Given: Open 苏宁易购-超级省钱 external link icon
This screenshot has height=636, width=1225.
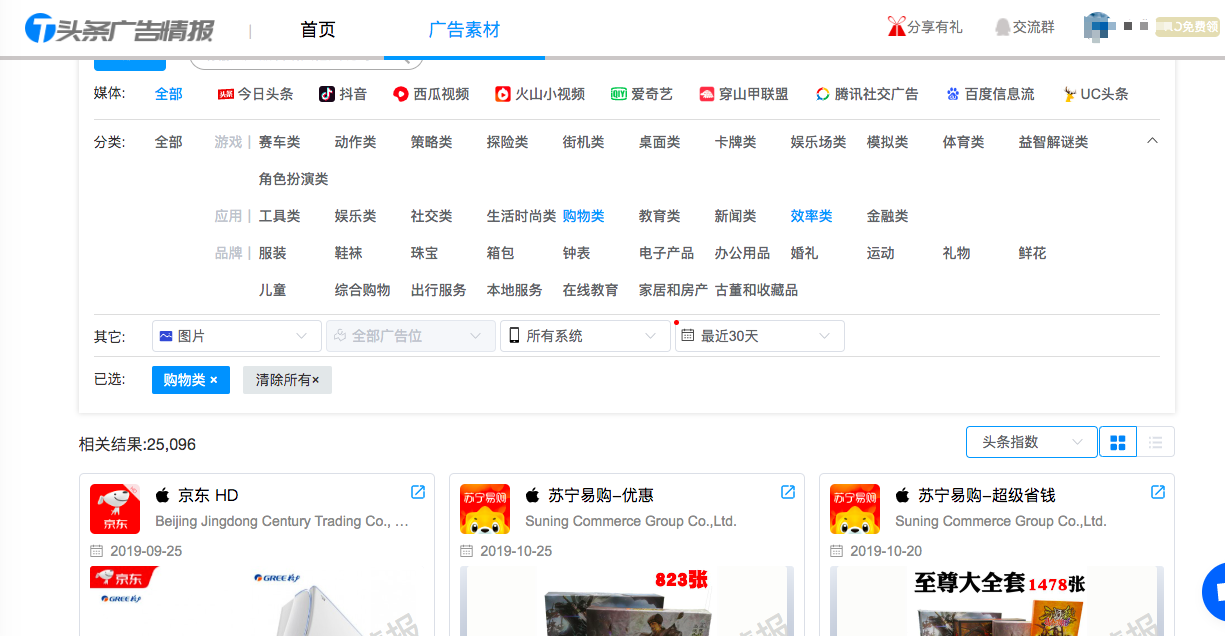Looking at the screenshot, I should click(x=1158, y=492).
